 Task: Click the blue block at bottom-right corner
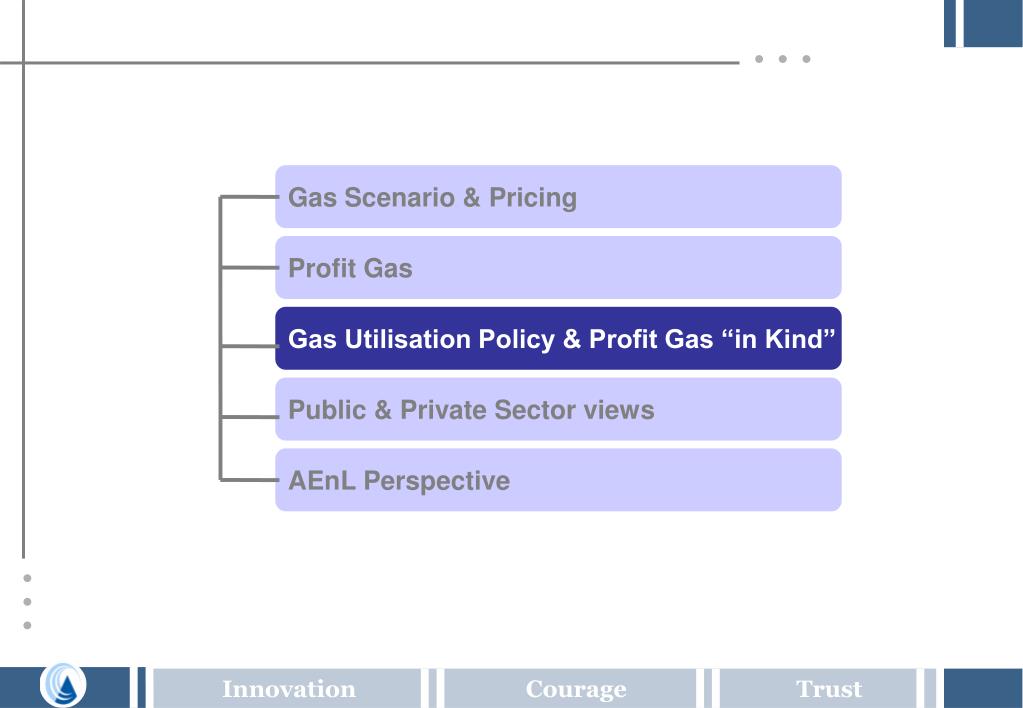983,688
